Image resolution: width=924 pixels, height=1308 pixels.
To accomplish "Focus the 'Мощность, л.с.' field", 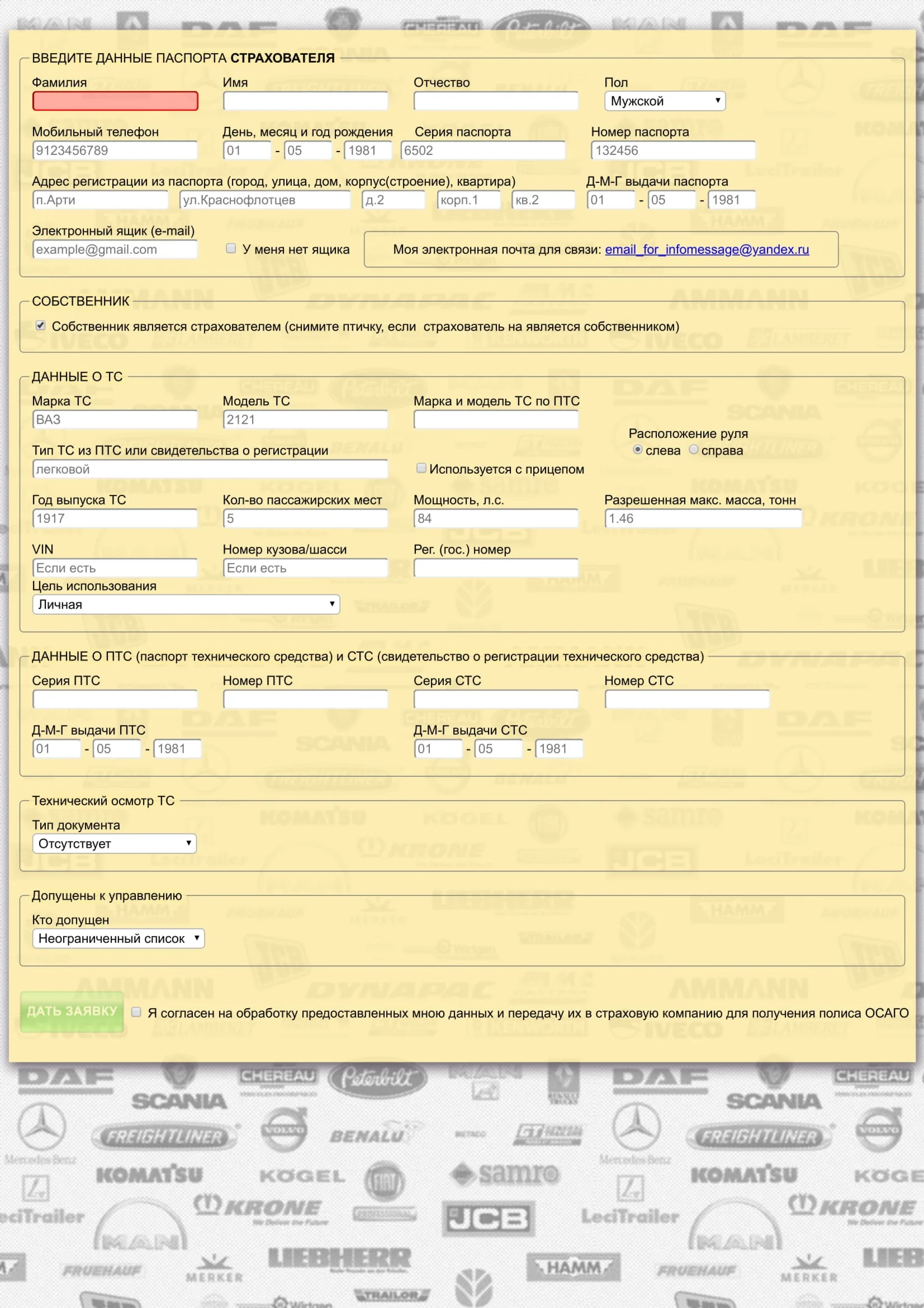I will (x=496, y=518).
